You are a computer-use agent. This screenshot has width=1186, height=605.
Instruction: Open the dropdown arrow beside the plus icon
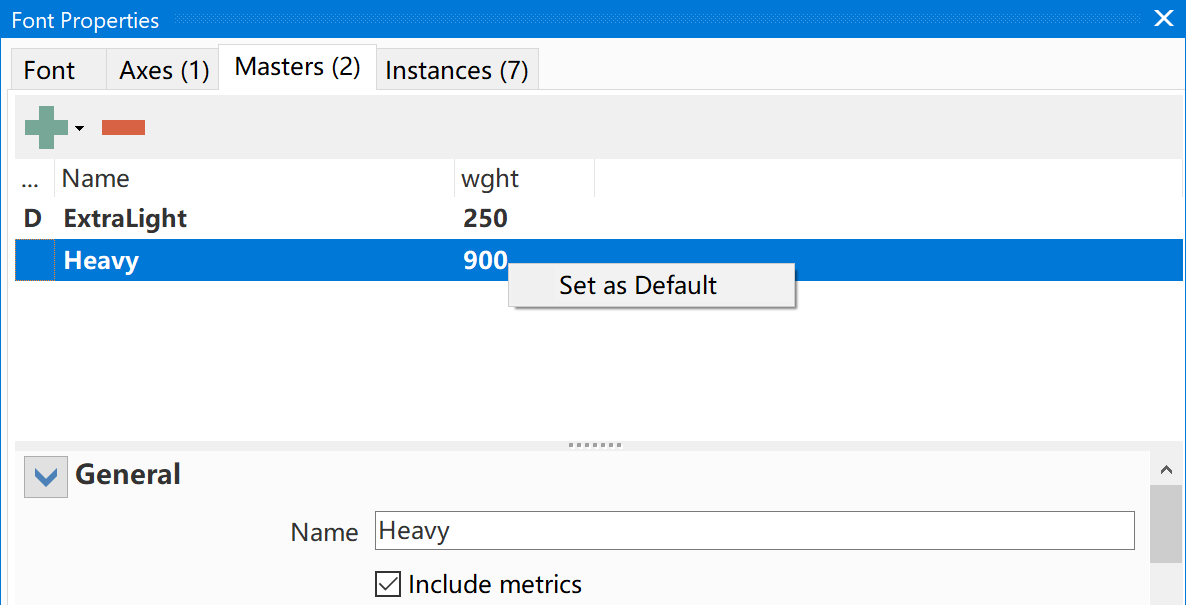pyautogui.click(x=79, y=128)
